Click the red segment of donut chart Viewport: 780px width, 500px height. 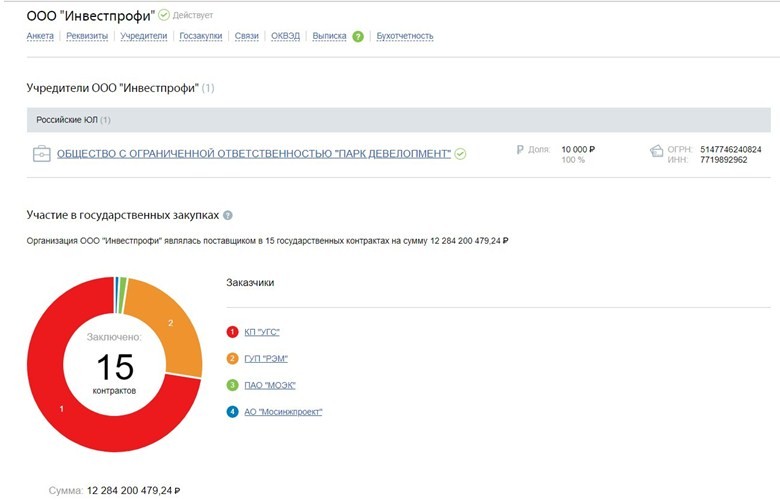pyautogui.click(x=62, y=420)
